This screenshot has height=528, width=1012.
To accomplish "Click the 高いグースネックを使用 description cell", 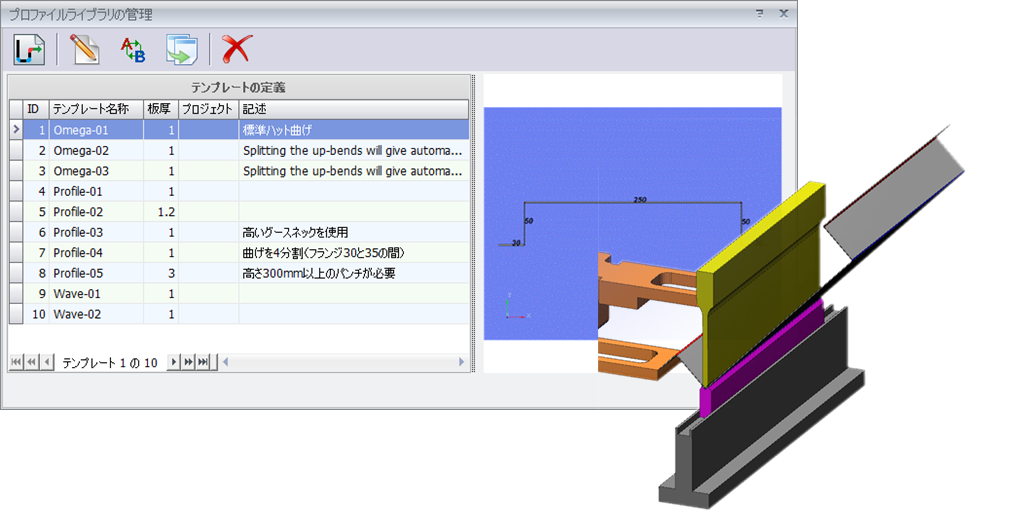I will click(x=354, y=232).
